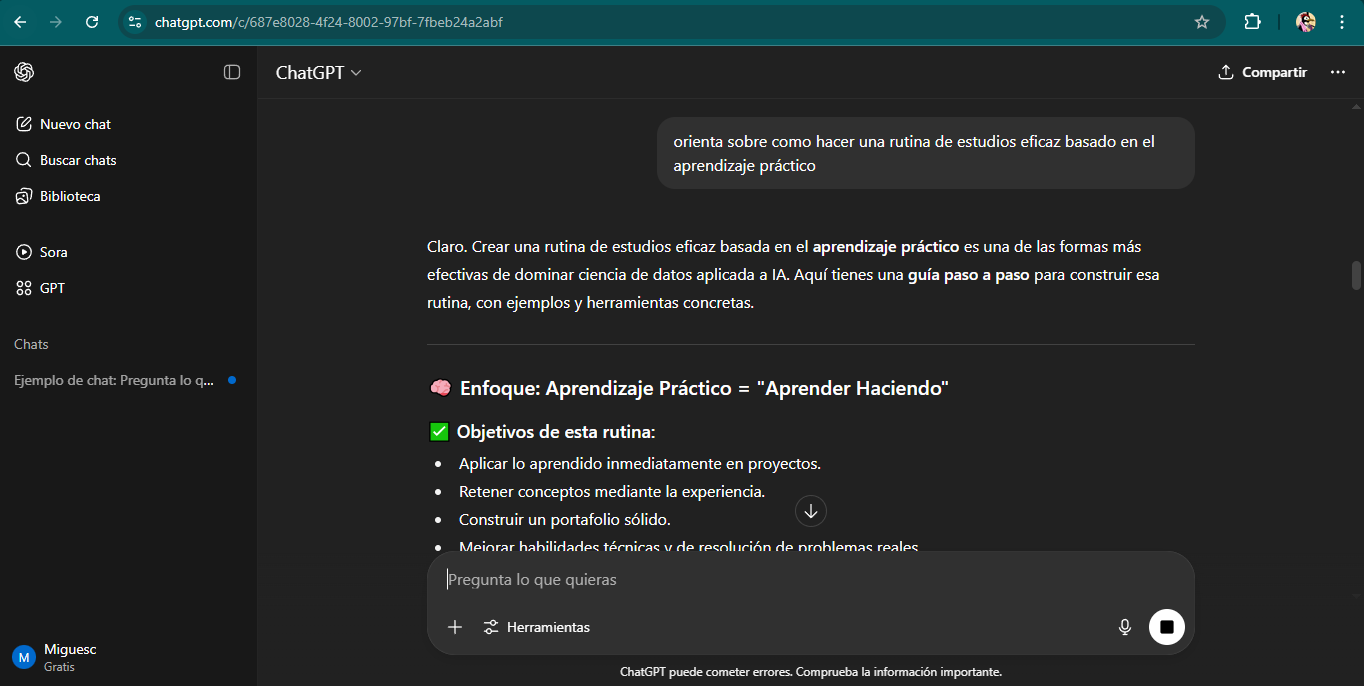The width and height of the screenshot is (1364, 686).
Task: Open the browser extensions puzzle icon
Action: 1252,22
